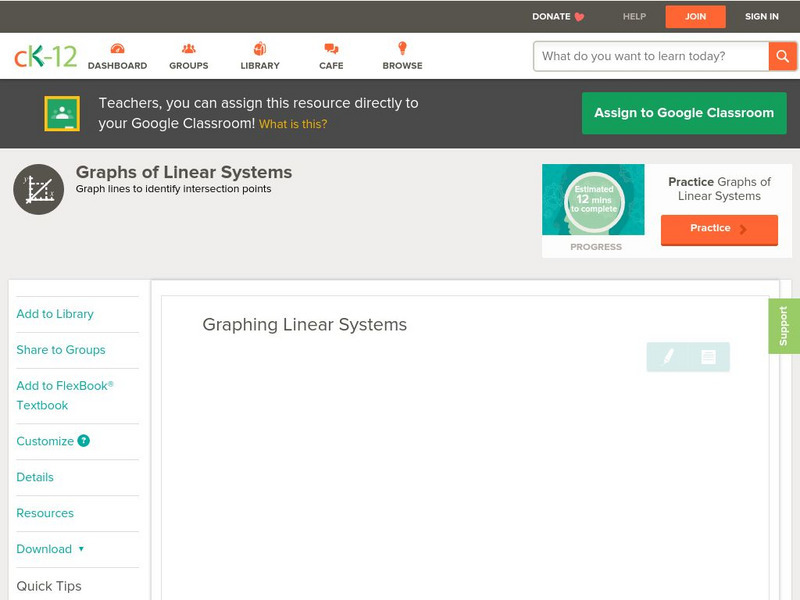Click the Browse lightbulb icon
Screen dimensions: 800x600
click(x=402, y=49)
